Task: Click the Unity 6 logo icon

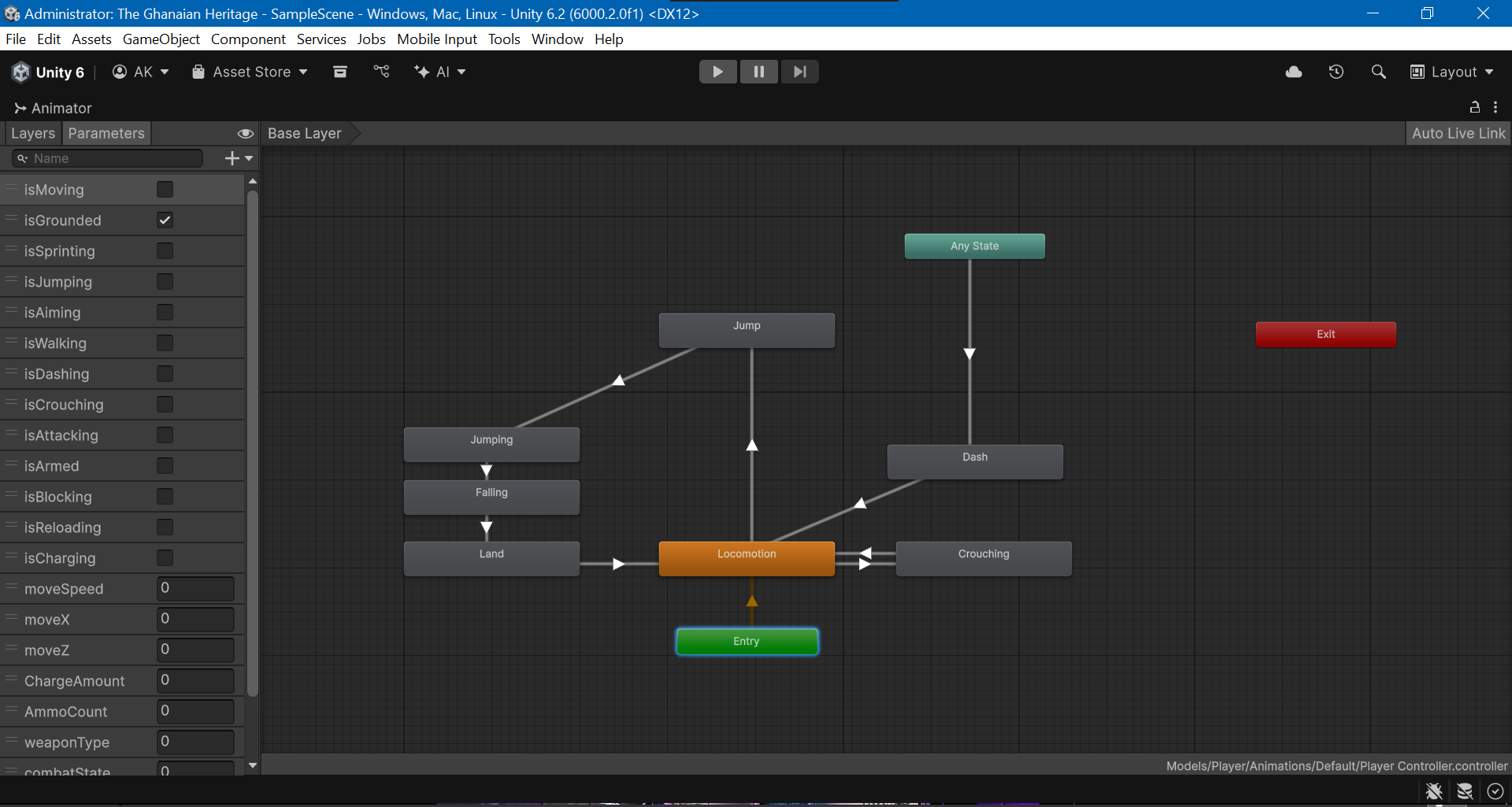Action: pyautogui.click(x=21, y=72)
